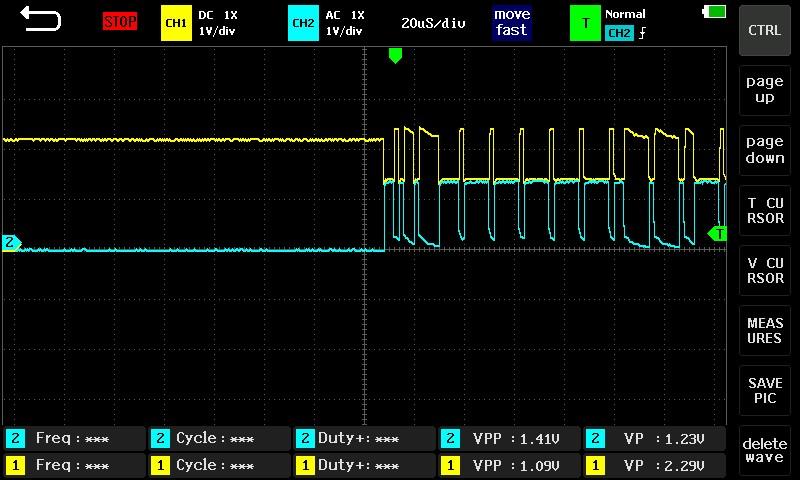Tap the delete wave button
Image resolution: width=800 pixels, height=480 pixels.
point(764,450)
